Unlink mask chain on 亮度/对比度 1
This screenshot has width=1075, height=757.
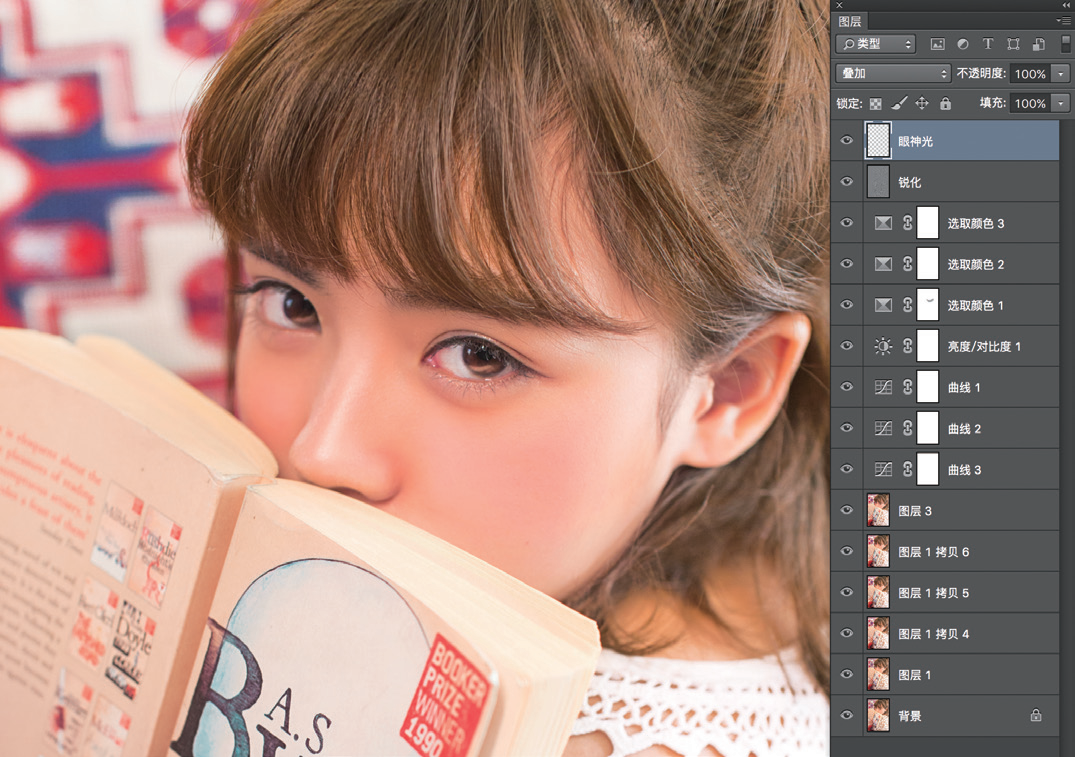[908, 346]
